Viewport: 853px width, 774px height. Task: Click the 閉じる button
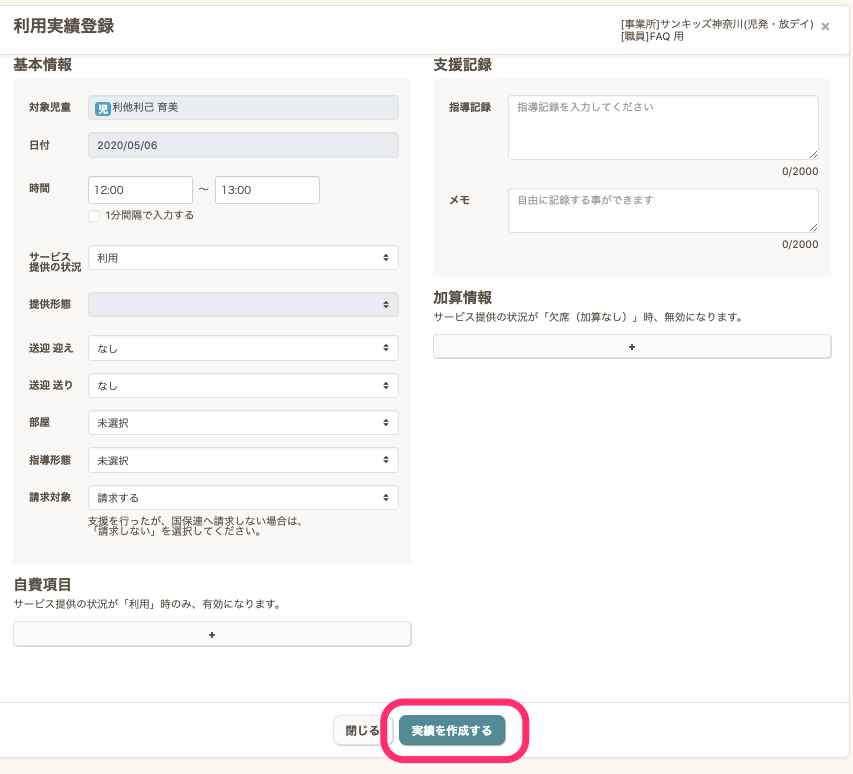click(361, 731)
